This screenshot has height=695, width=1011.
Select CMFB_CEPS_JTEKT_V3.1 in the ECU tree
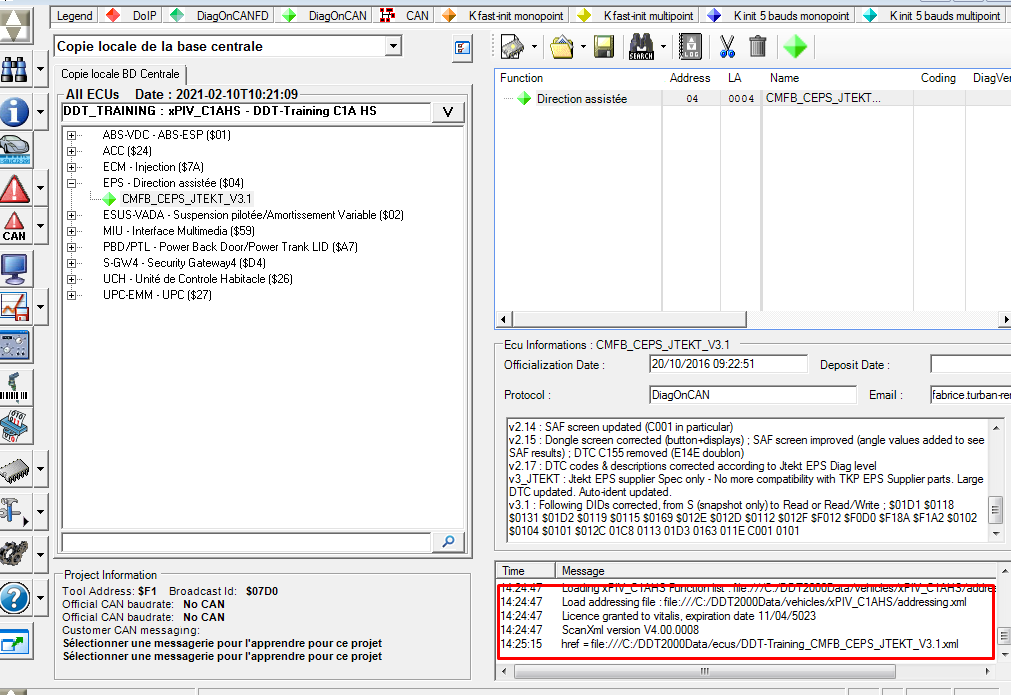tap(186, 199)
